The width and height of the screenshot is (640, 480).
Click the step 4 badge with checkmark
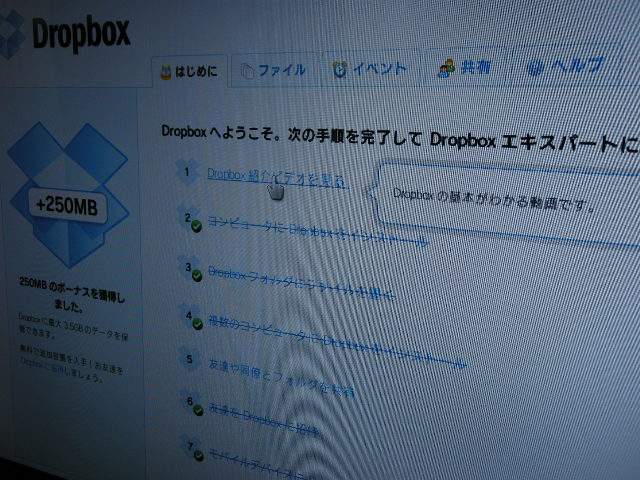tap(192, 318)
